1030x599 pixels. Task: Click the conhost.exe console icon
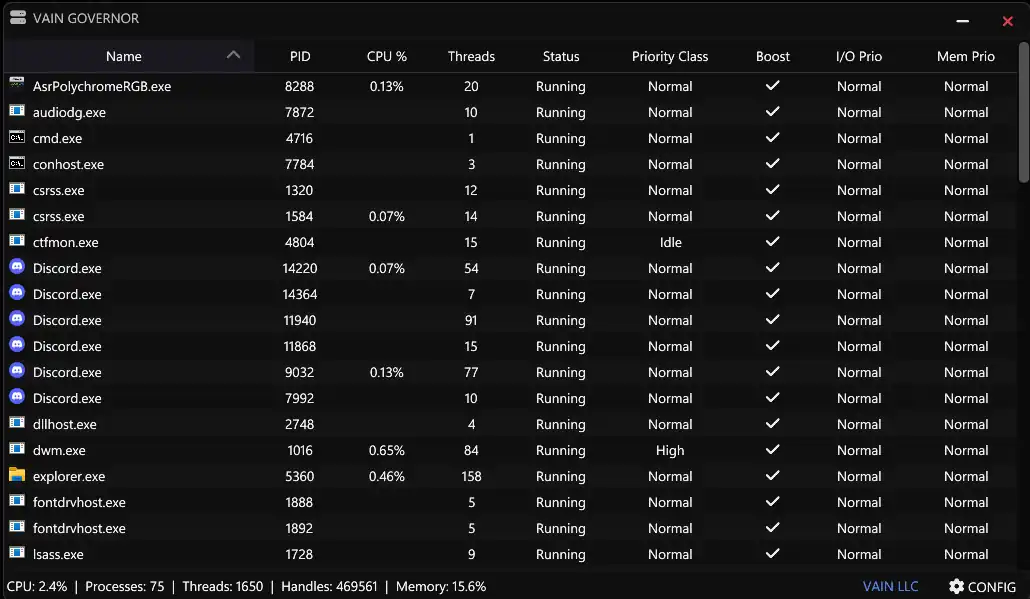coord(17,164)
